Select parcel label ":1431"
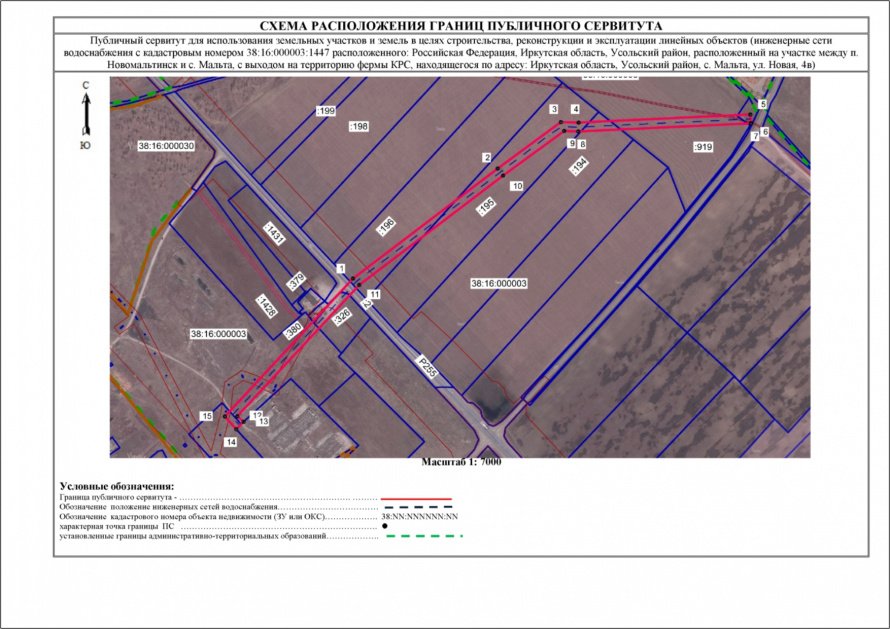 pos(274,233)
